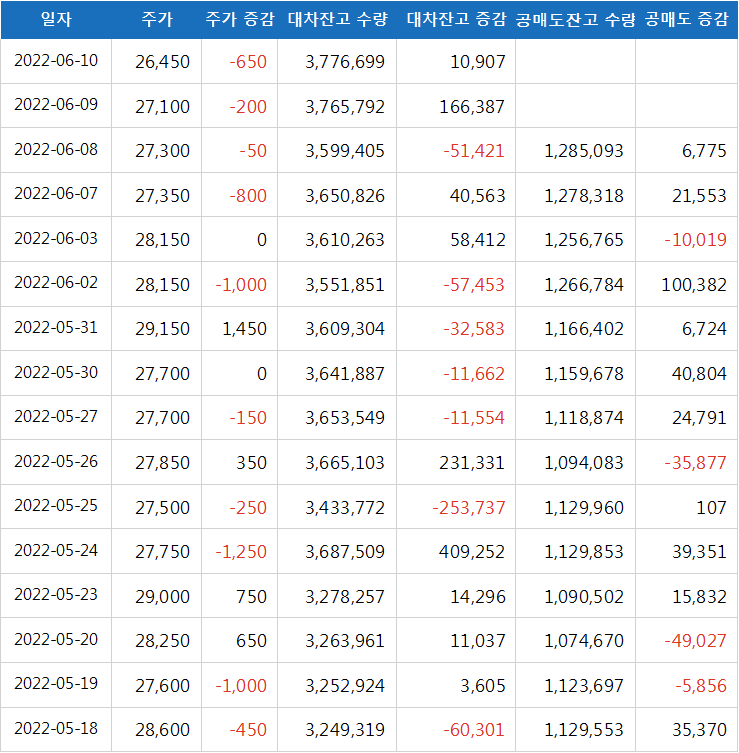The height and width of the screenshot is (753, 739).
Task: Select date cell 2022-06-02
Action: 56,283
